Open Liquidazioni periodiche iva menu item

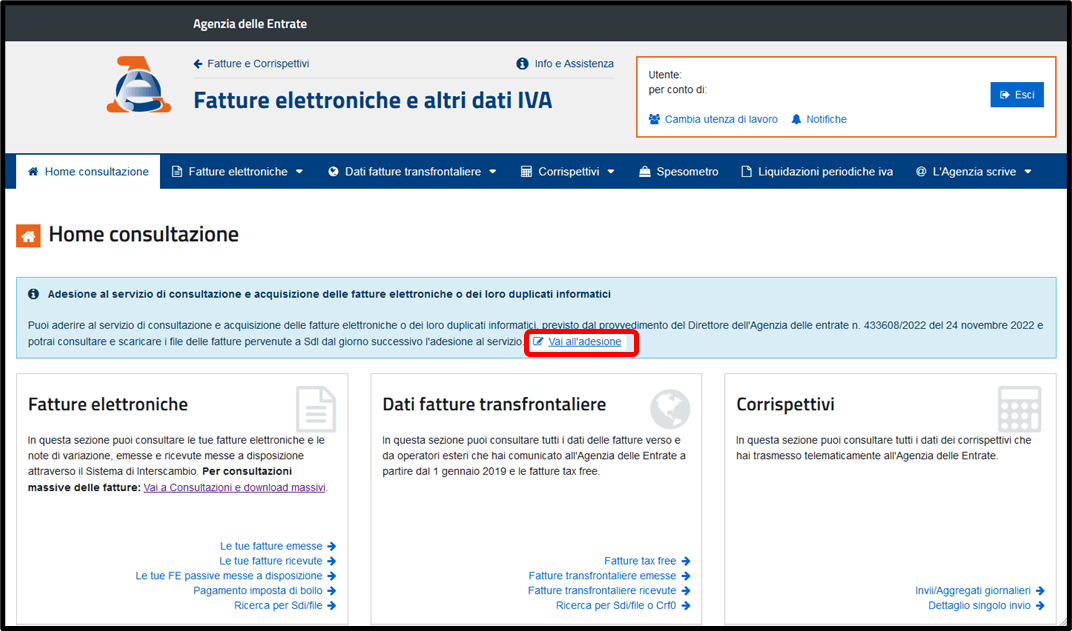[x=816, y=172]
